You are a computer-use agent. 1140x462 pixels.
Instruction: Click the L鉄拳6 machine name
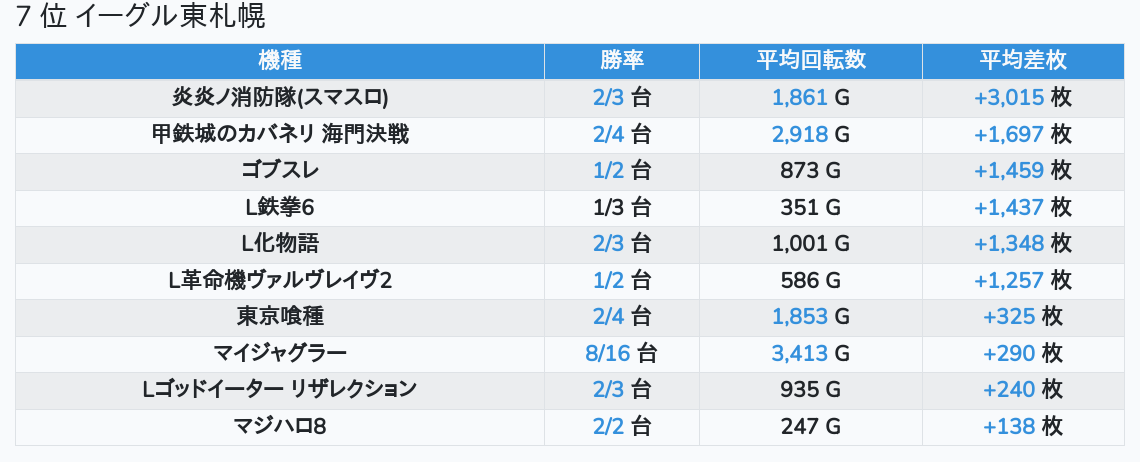[x=280, y=207]
